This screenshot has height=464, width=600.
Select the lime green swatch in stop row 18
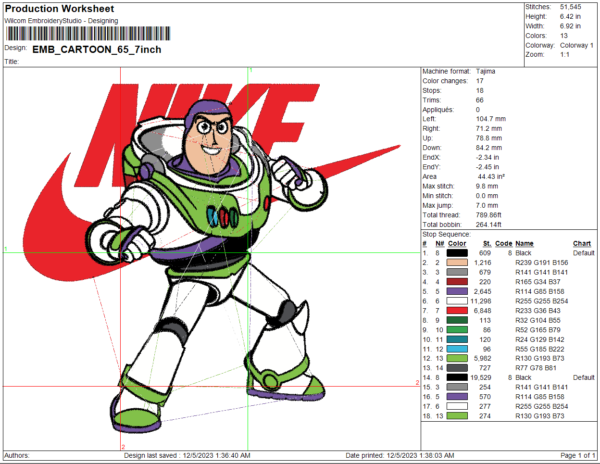tap(457, 416)
